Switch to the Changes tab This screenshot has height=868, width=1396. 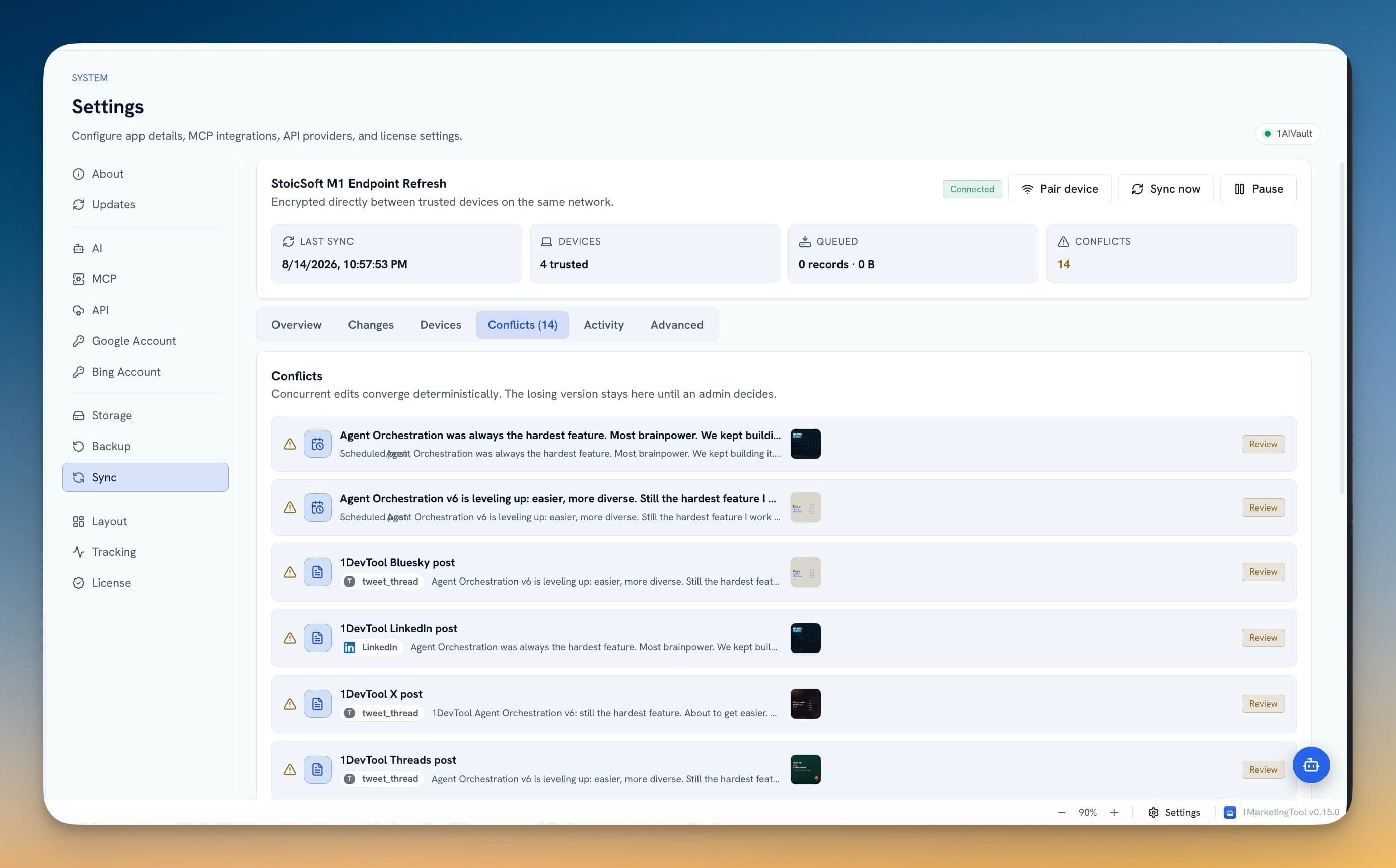tap(370, 325)
